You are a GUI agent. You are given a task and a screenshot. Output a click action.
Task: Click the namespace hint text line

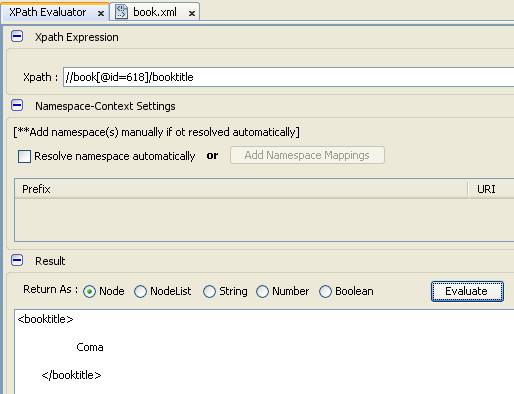pos(156,132)
